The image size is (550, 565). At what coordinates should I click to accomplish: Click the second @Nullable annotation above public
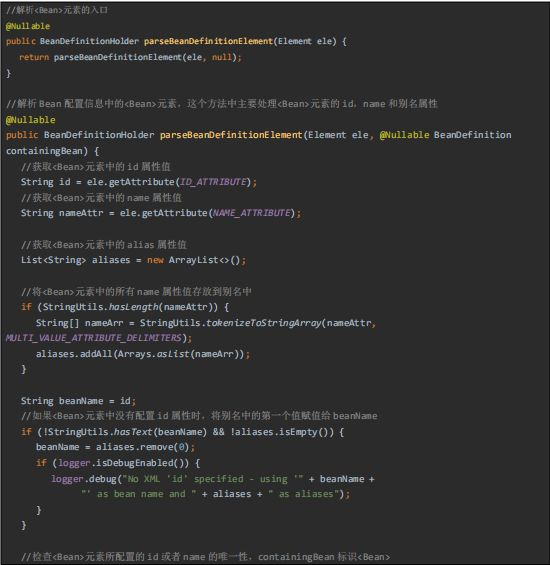31,120
